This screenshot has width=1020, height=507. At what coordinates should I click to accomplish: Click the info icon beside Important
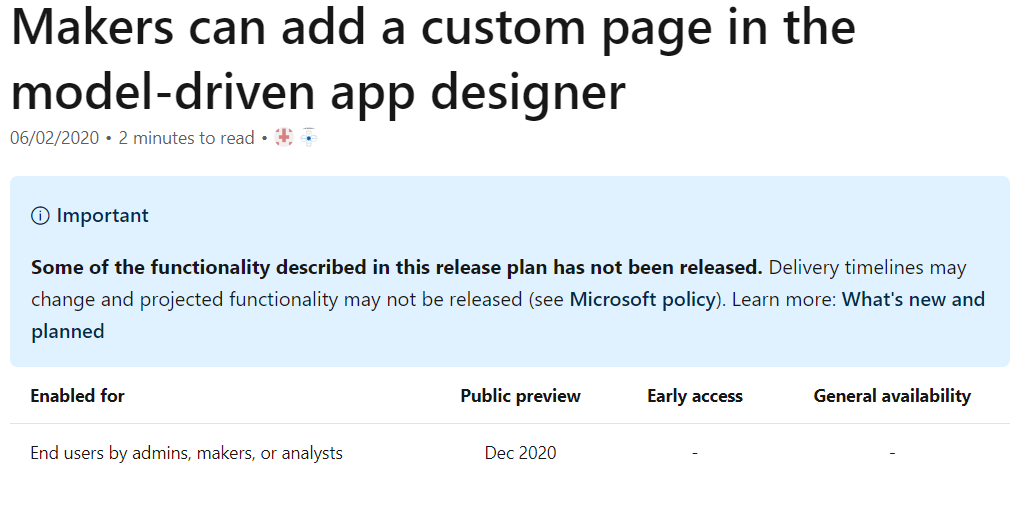[x=40, y=216]
